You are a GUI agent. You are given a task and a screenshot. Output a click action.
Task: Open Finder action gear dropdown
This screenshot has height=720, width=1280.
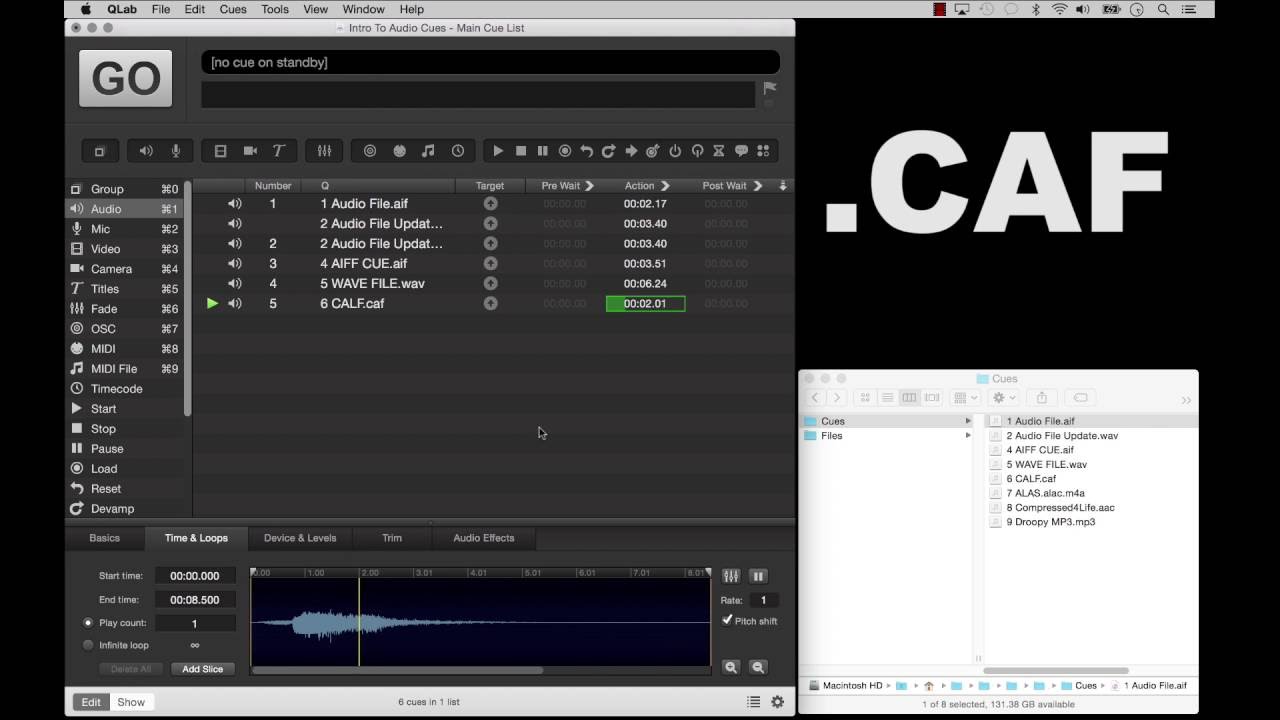pyautogui.click(x=1003, y=398)
